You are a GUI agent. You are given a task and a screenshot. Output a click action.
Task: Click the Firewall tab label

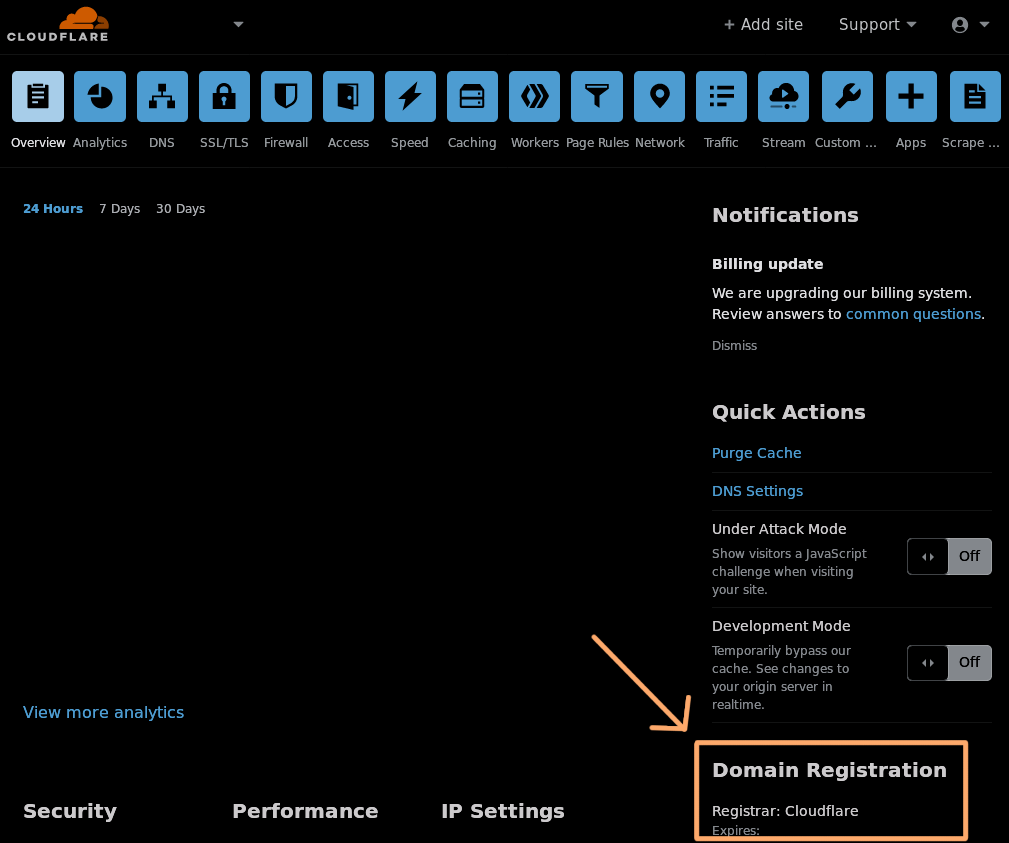[x=286, y=142]
